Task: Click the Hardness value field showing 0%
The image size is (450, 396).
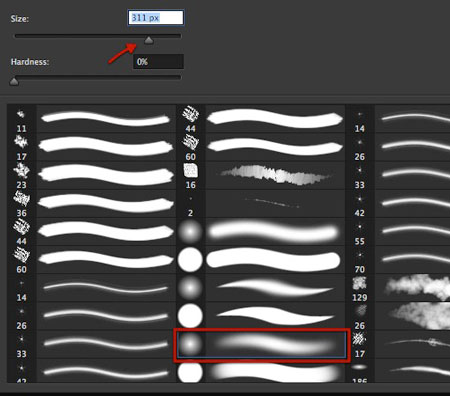Action: coord(158,62)
